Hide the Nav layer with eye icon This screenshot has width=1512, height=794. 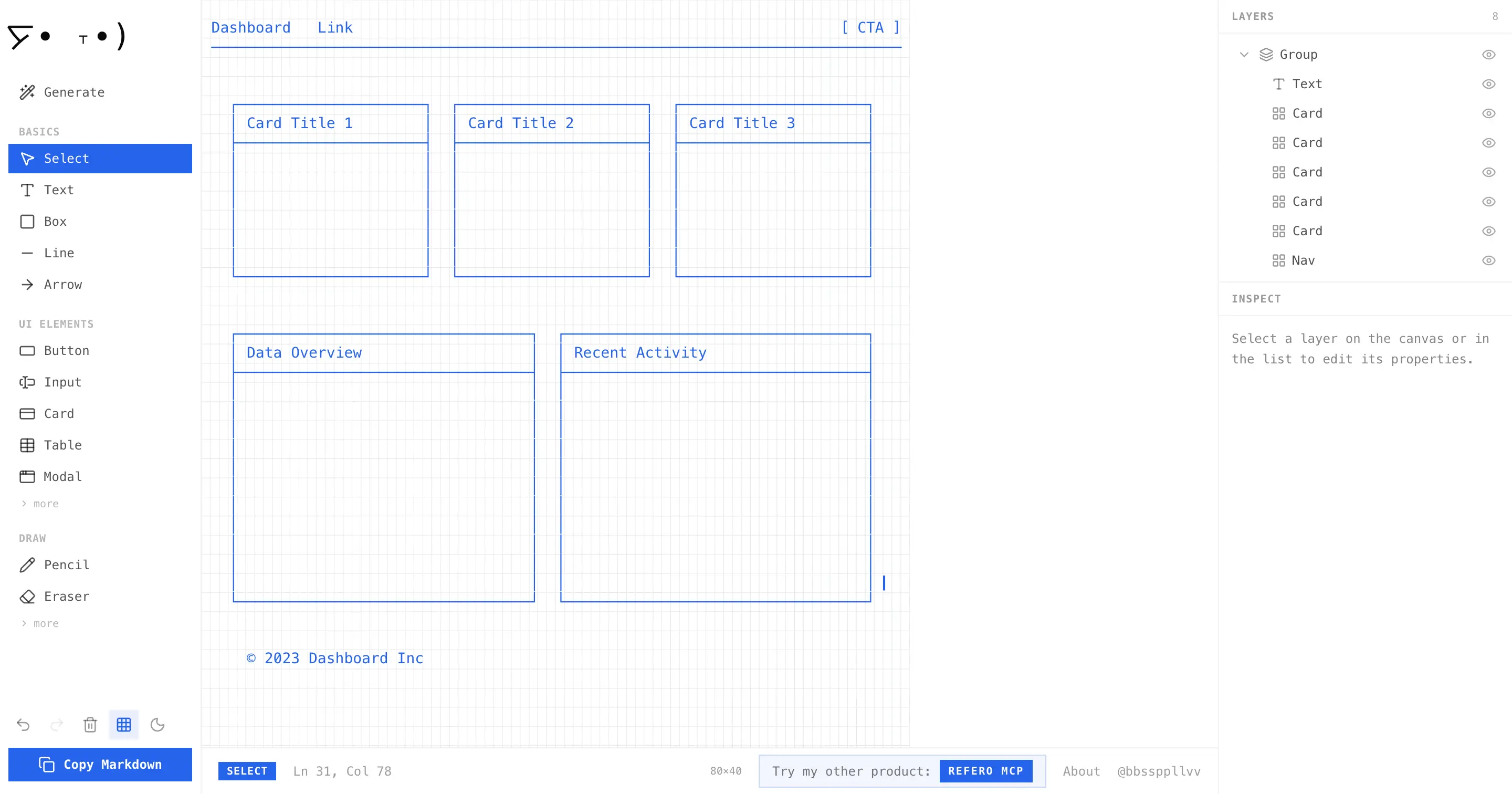click(x=1488, y=261)
